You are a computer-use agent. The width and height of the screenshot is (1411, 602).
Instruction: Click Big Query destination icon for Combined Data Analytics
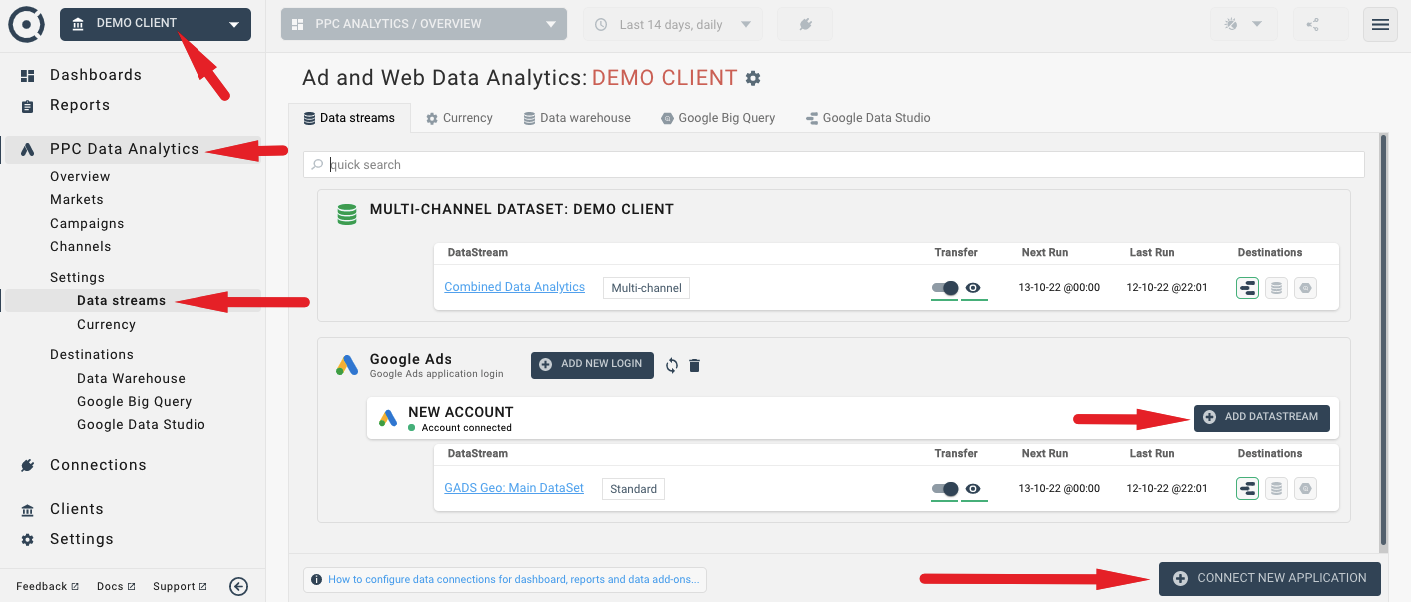[x=1305, y=288]
